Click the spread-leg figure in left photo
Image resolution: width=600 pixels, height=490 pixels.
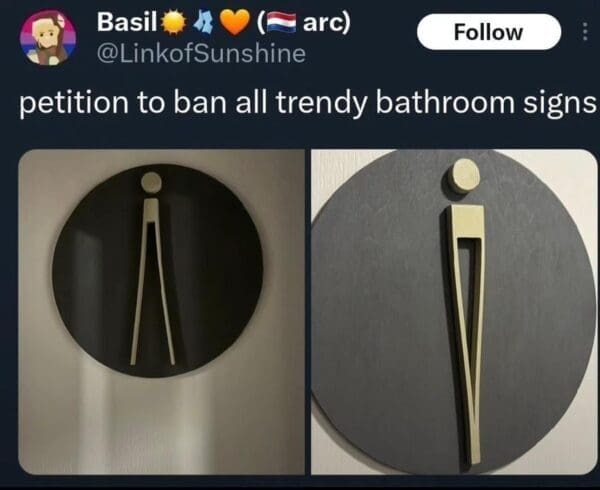152,281
